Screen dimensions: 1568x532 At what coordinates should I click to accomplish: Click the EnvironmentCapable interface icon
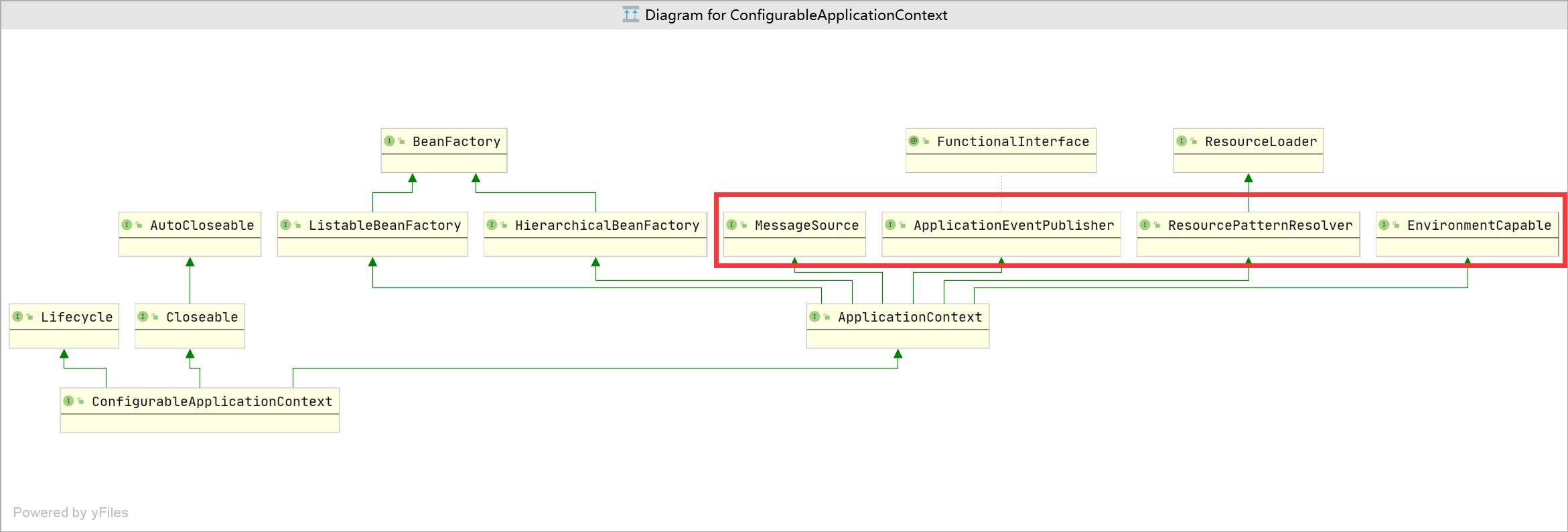coord(1384,225)
